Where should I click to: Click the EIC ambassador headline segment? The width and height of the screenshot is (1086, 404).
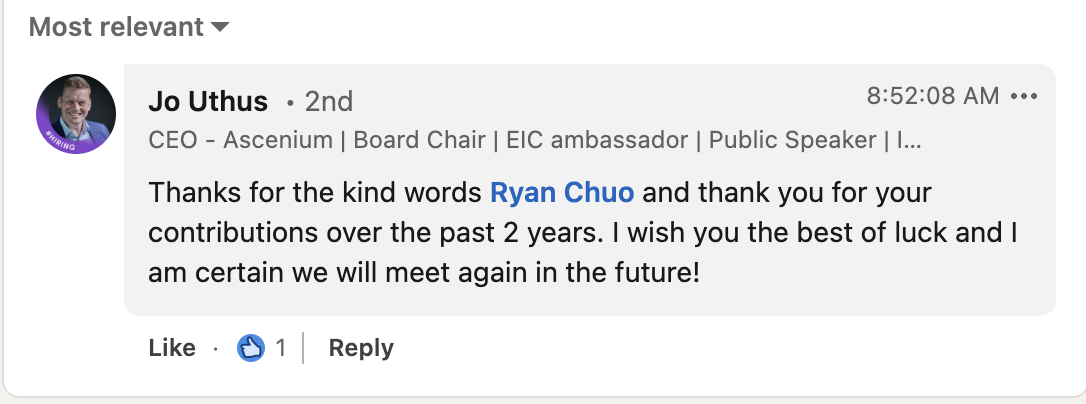click(x=597, y=140)
